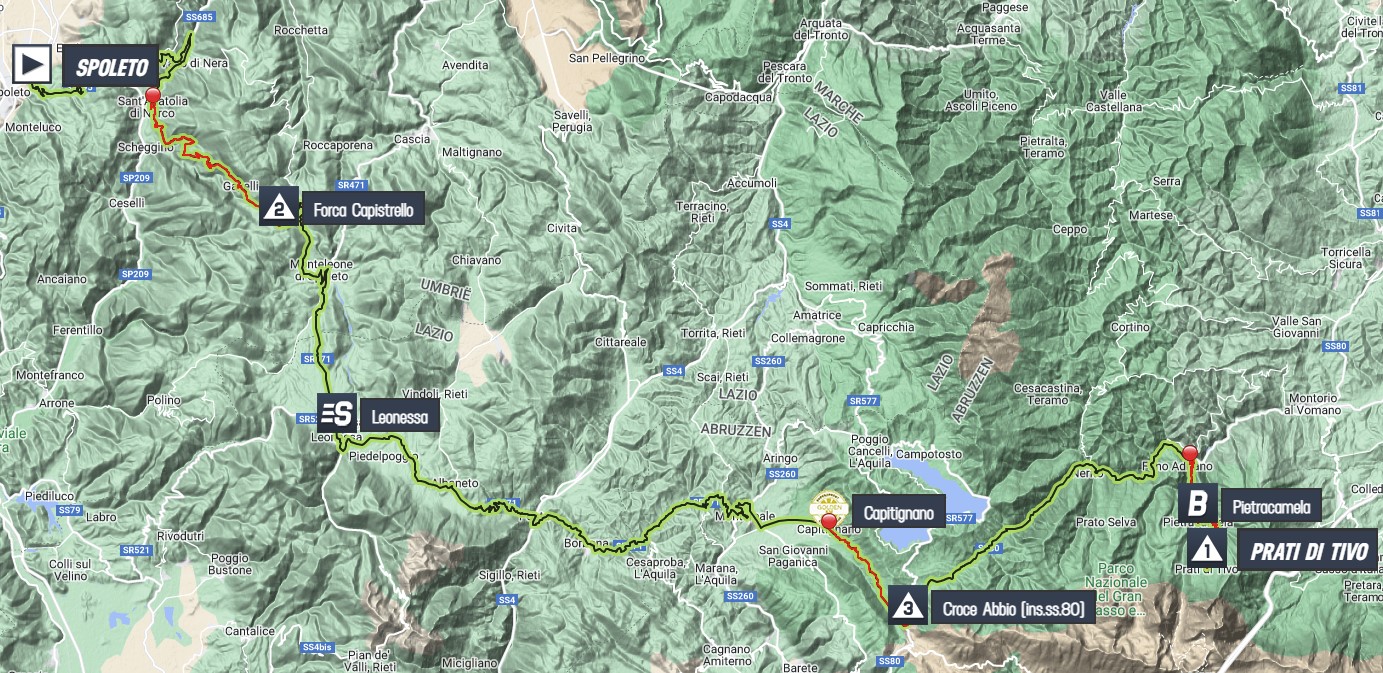
Task: Click the Croce Abbio (ins.ss.80) label
Action: coord(1012,606)
